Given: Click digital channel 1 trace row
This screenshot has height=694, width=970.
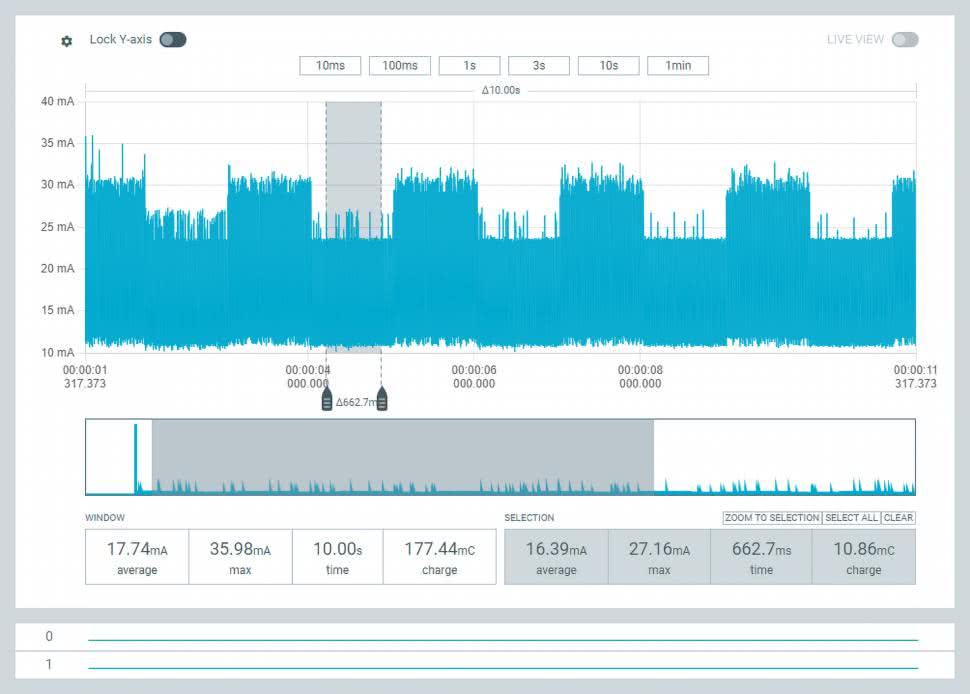Looking at the screenshot, I should [x=502, y=667].
